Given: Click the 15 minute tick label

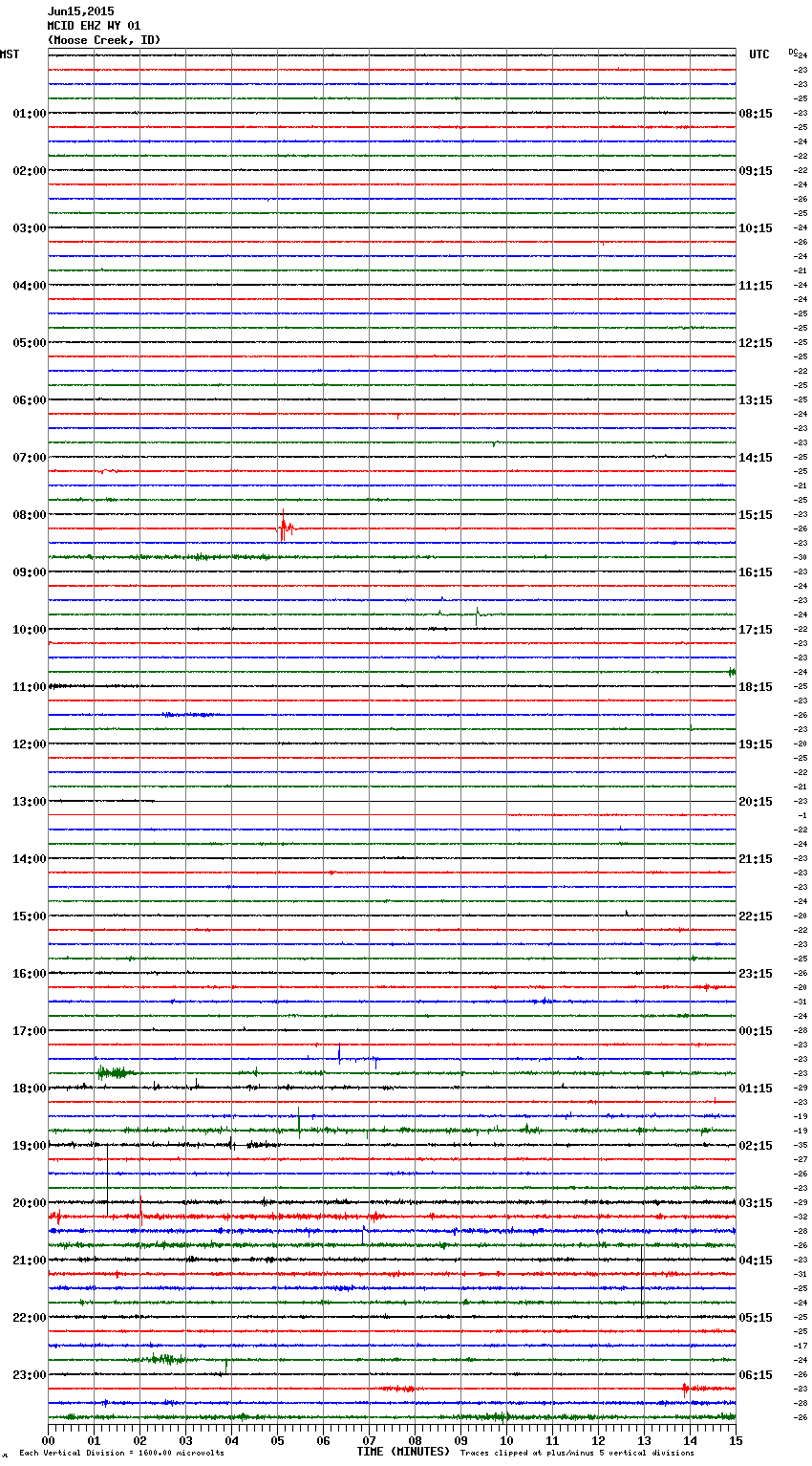Looking at the screenshot, I should [737, 1440].
